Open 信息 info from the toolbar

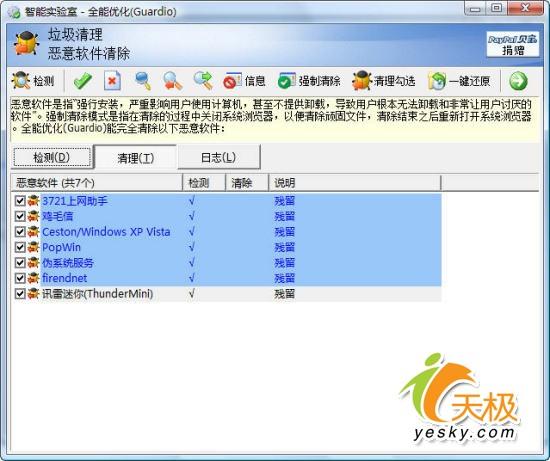(244, 81)
